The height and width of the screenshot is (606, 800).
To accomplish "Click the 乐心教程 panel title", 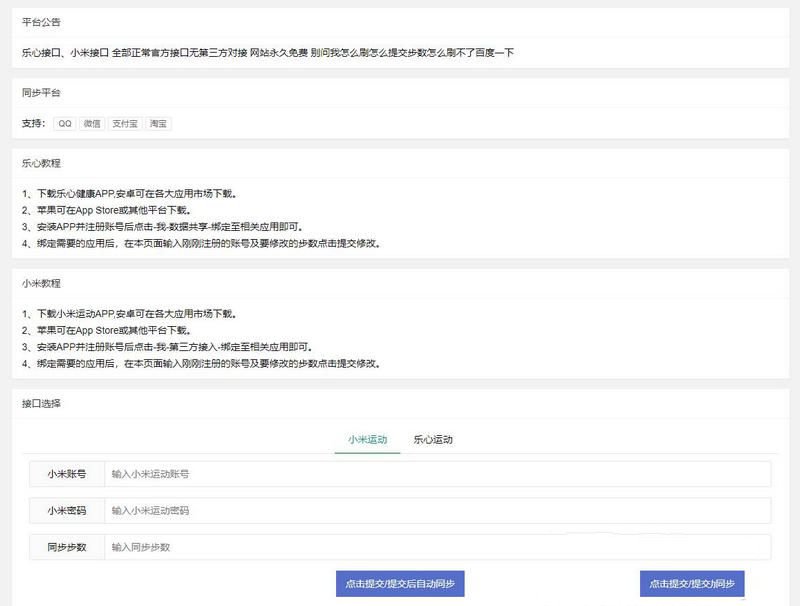I will point(41,162).
